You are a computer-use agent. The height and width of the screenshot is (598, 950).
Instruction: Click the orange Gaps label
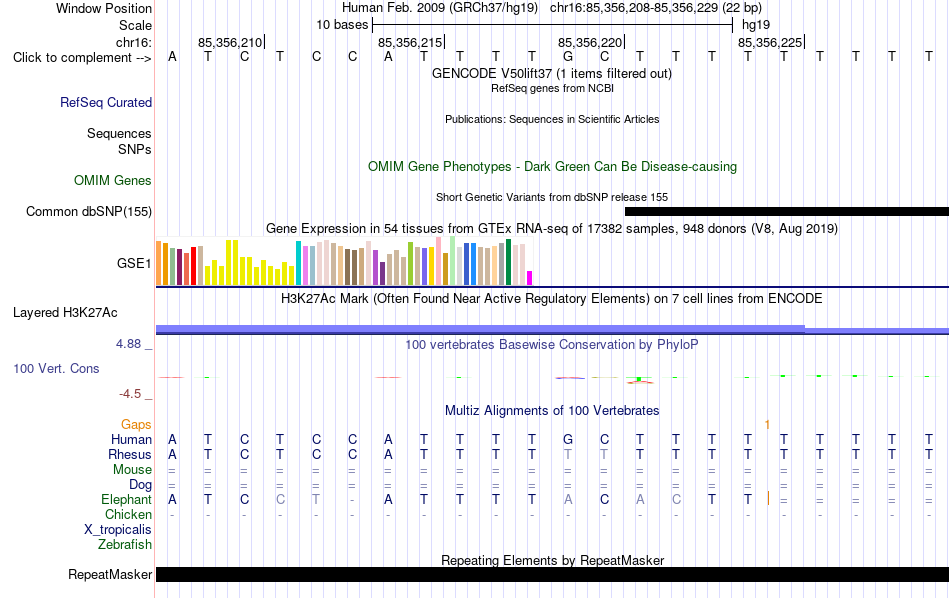[136, 425]
